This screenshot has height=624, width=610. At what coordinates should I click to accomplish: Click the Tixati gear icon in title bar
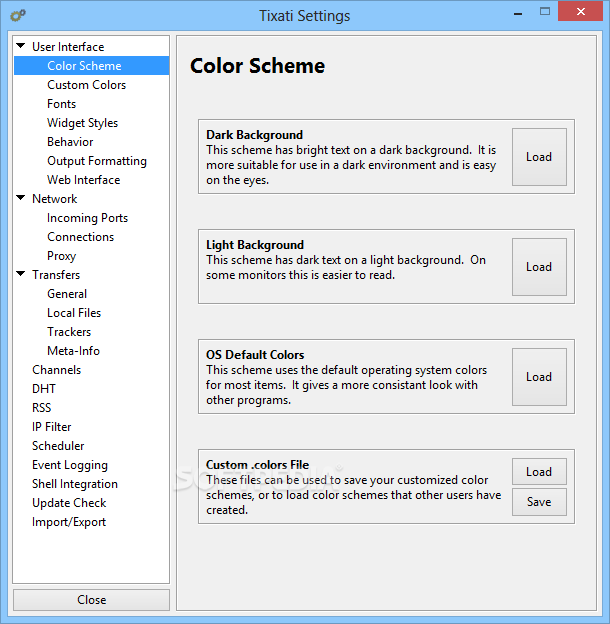pos(18,16)
